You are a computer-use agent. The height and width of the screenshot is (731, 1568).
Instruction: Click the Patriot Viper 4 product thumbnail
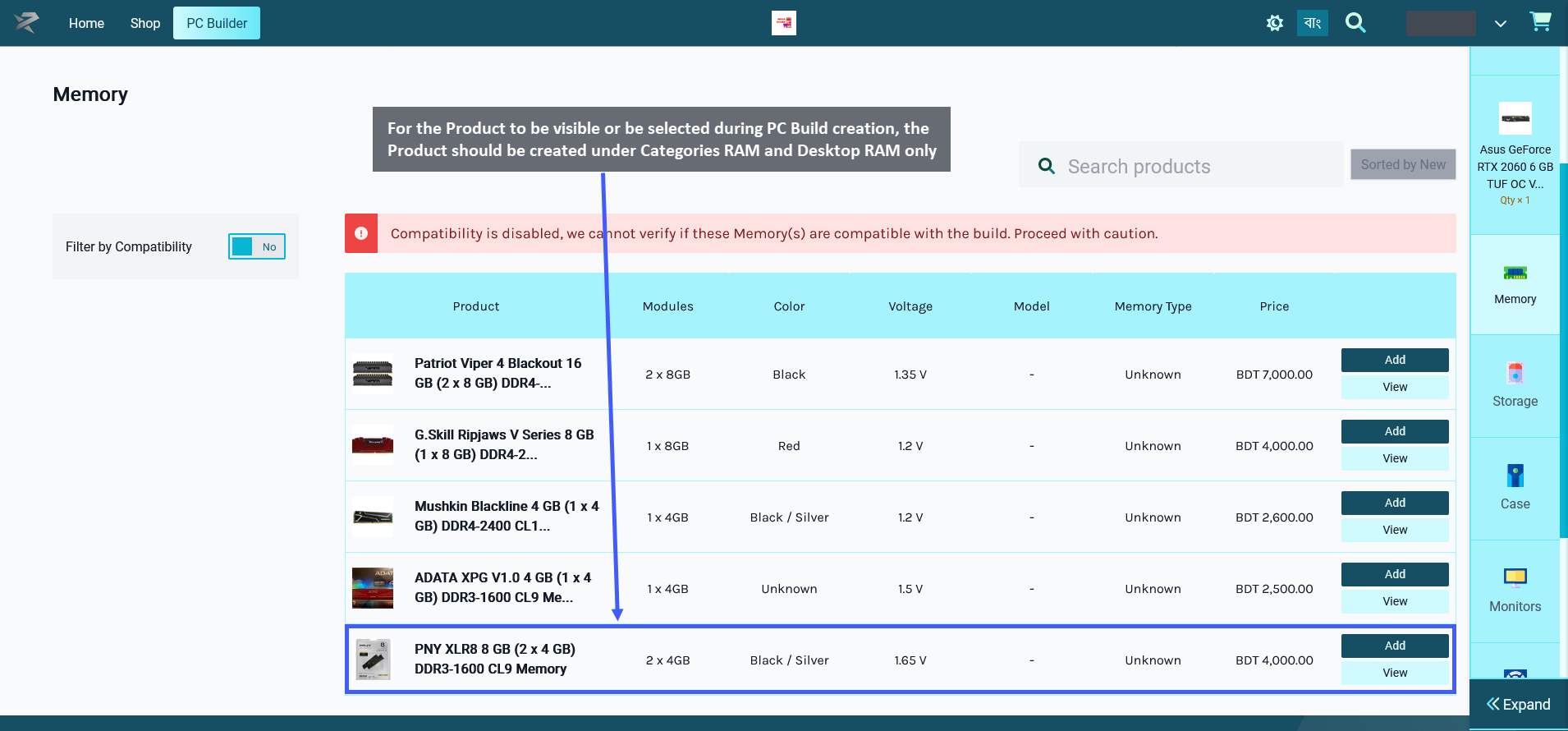pyautogui.click(x=373, y=375)
